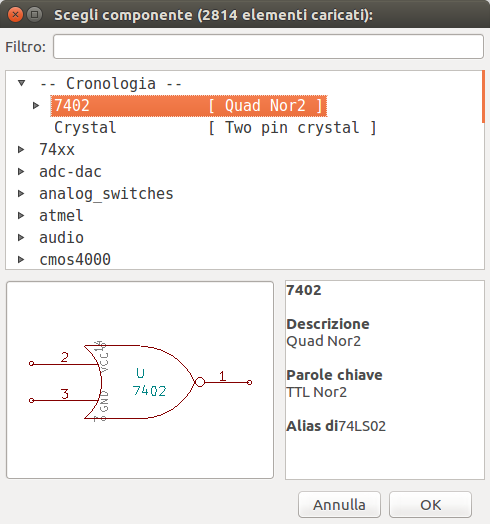
Task: Collapse the Cronologia history group
Action: tap(21, 83)
